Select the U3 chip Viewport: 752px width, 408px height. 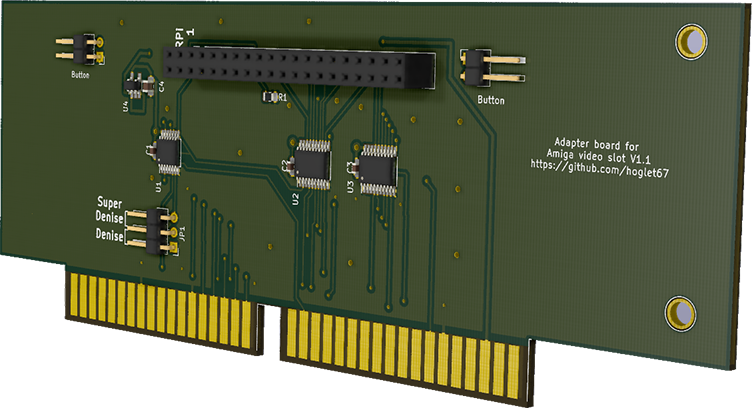coord(379,170)
